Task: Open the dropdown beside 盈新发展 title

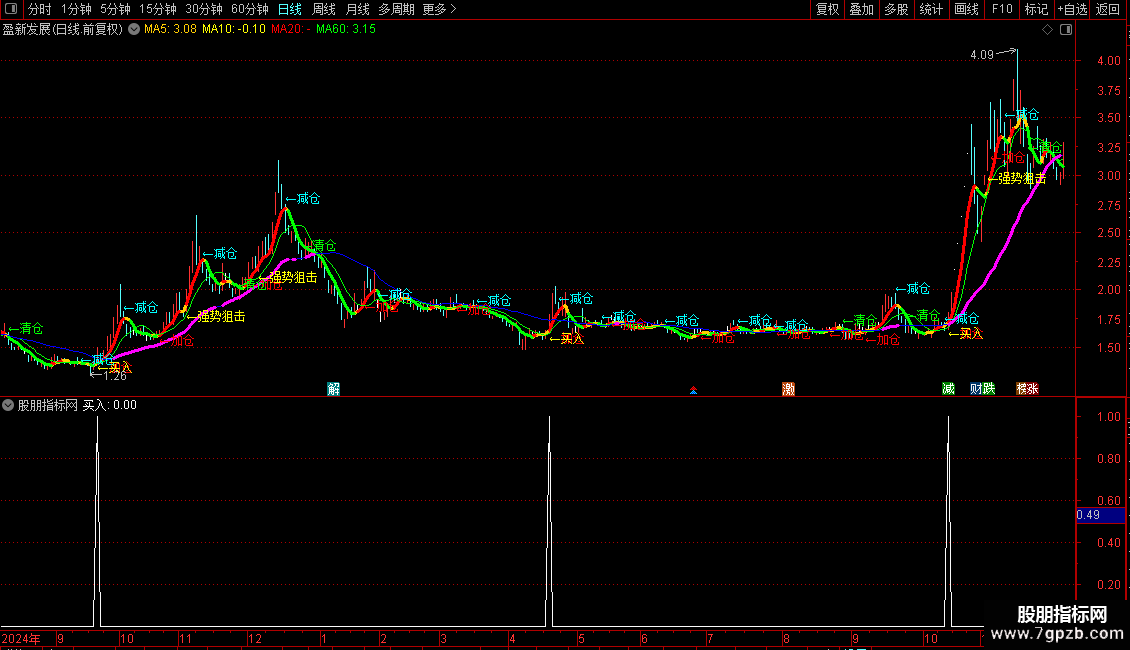Action: (134, 30)
